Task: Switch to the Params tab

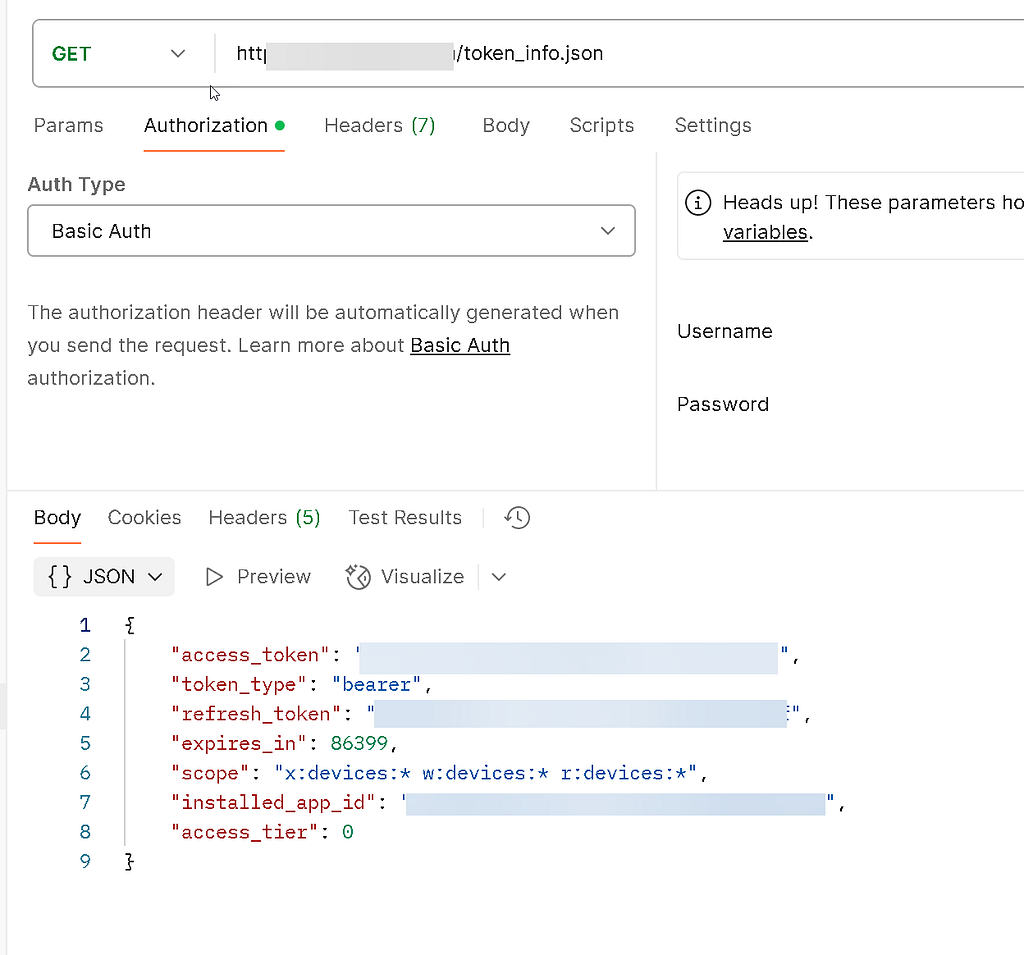Action: (69, 125)
